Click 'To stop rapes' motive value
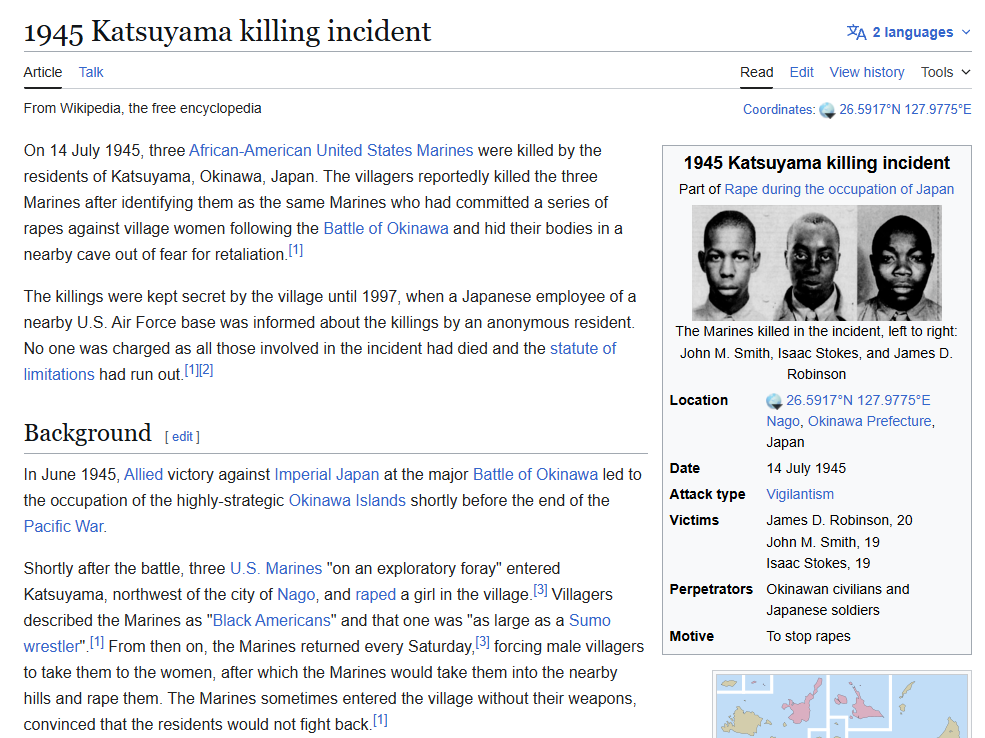This screenshot has height=738, width=985. coord(808,636)
